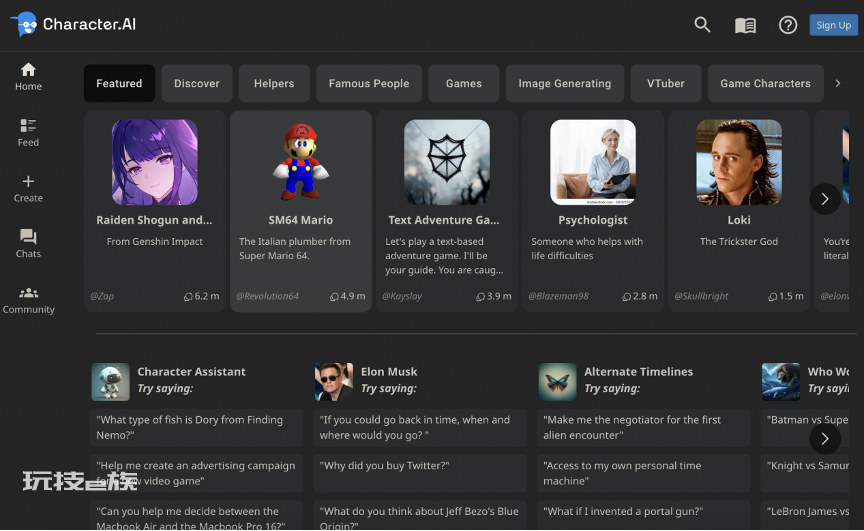The image size is (864, 531).
Task: Try "Why did you buy Twitter?" prompt
Action: 420,473
